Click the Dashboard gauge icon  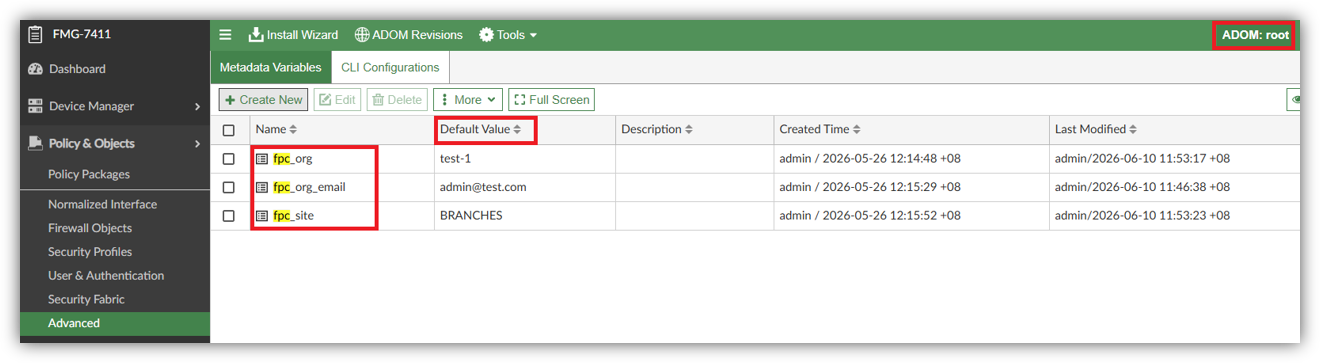36,69
